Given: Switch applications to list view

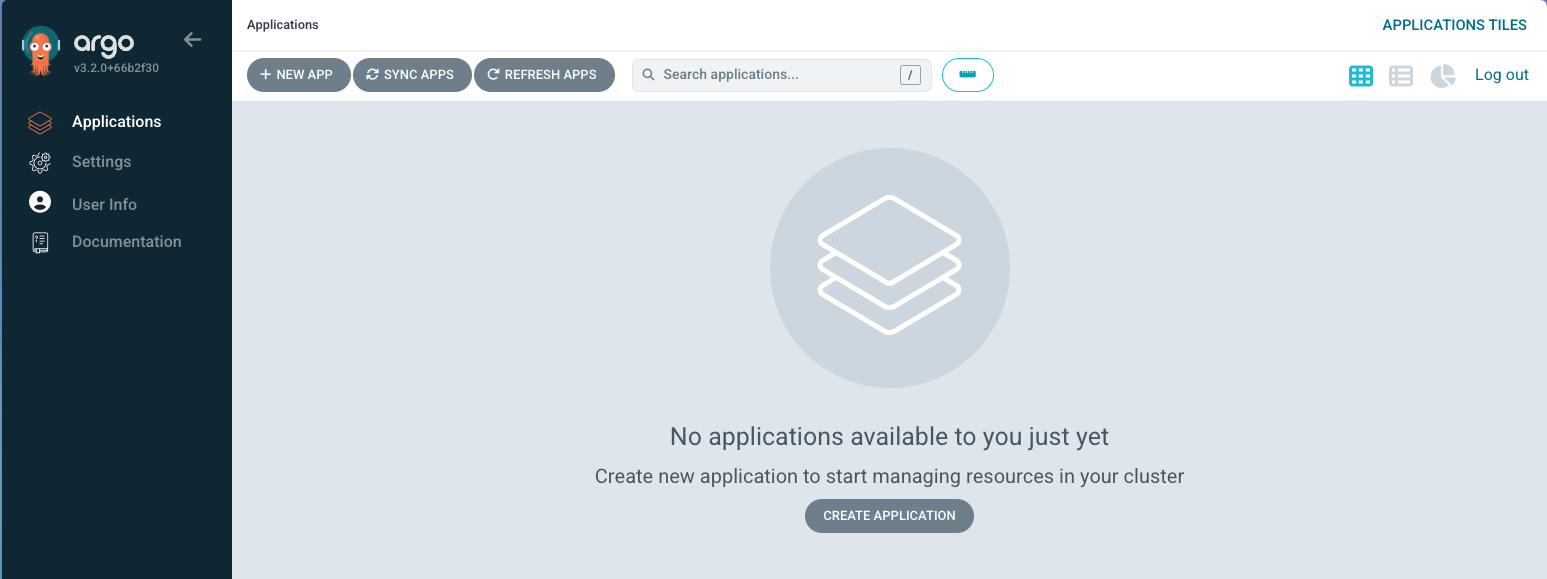Looking at the screenshot, I should pyautogui.click(x=1400, y=75).
